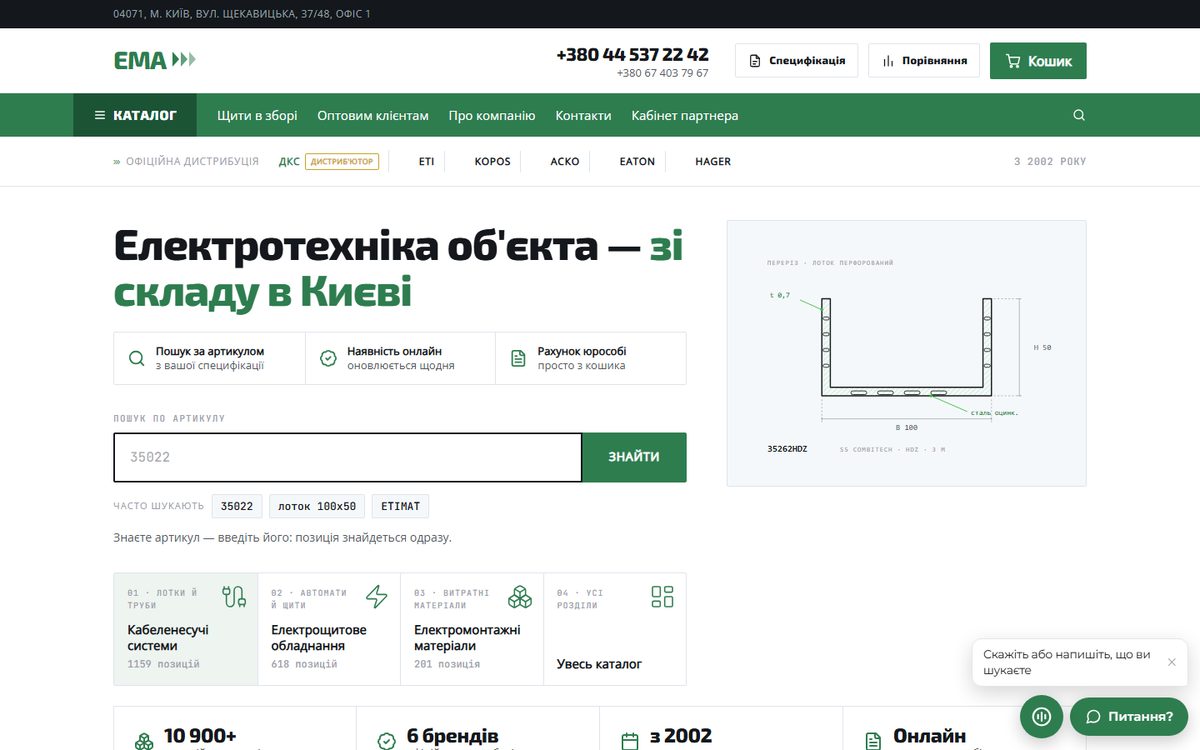This screenshot has height=750, width=1200.
Task: Click the ЗНАЙТИ search button
Action: click(634, 457)
